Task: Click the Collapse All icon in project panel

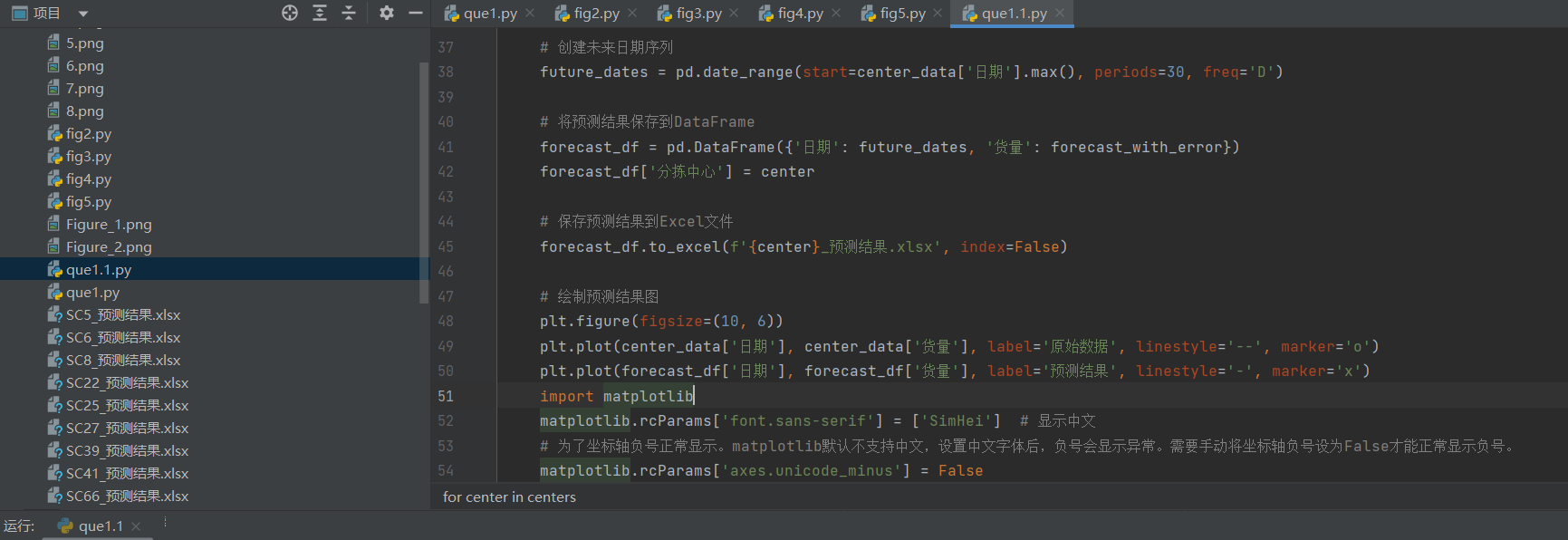Action: [349, 13]
